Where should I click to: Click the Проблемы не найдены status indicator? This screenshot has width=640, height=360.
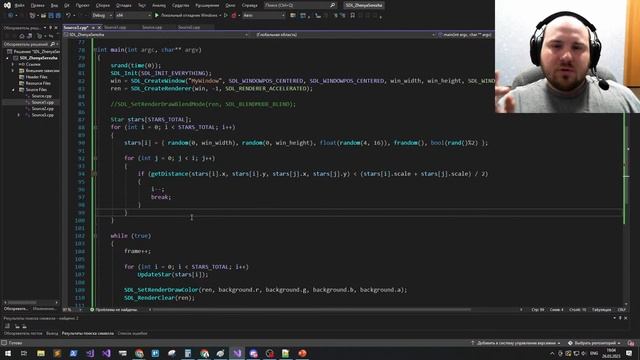pos(113,310)
